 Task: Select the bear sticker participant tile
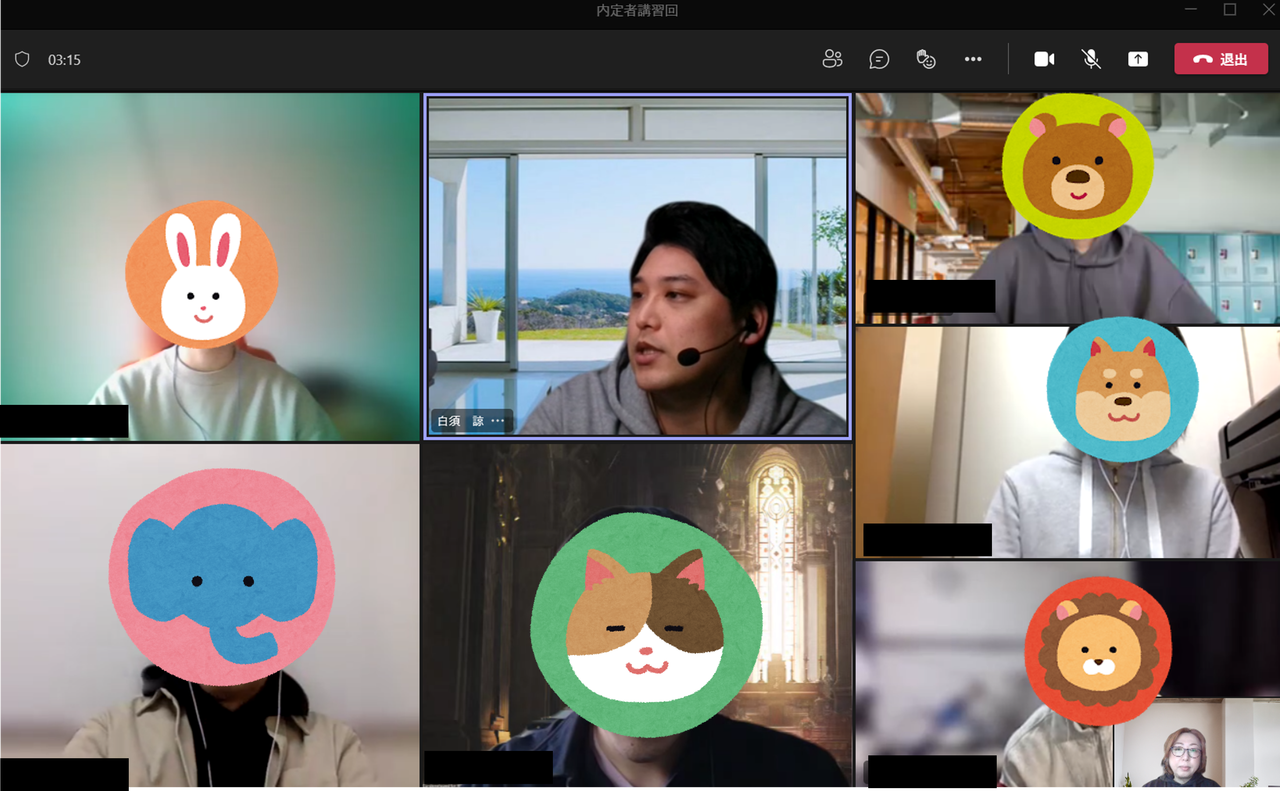tap(1067, 208)
